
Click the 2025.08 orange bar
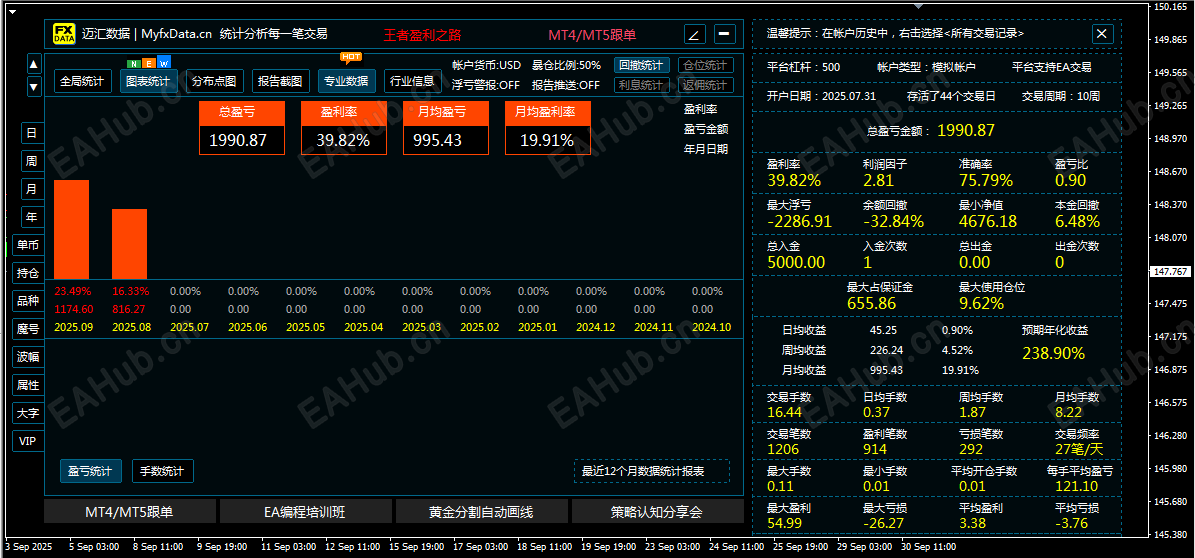pos(130,244)
